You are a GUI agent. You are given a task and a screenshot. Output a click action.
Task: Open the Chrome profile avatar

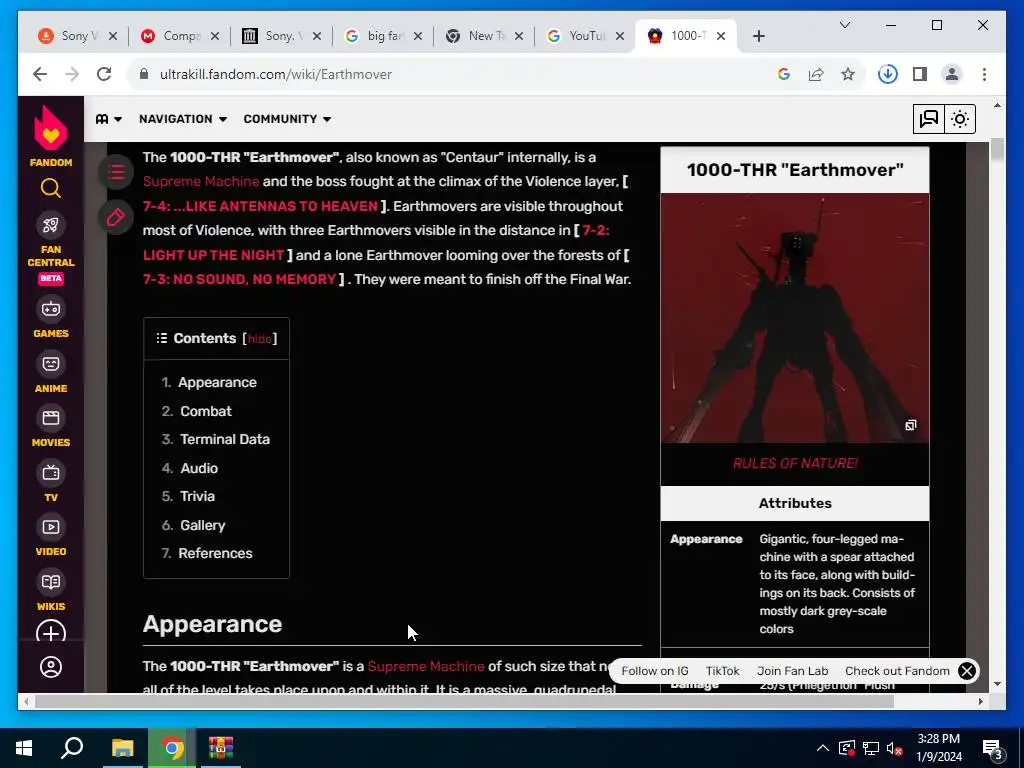(952, 74)
